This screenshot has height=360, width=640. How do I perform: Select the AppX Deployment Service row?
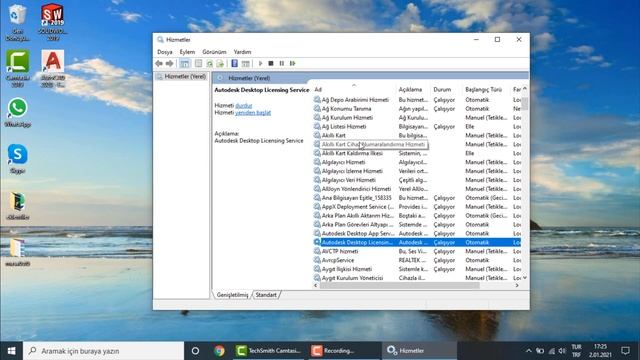click(416, 207)
